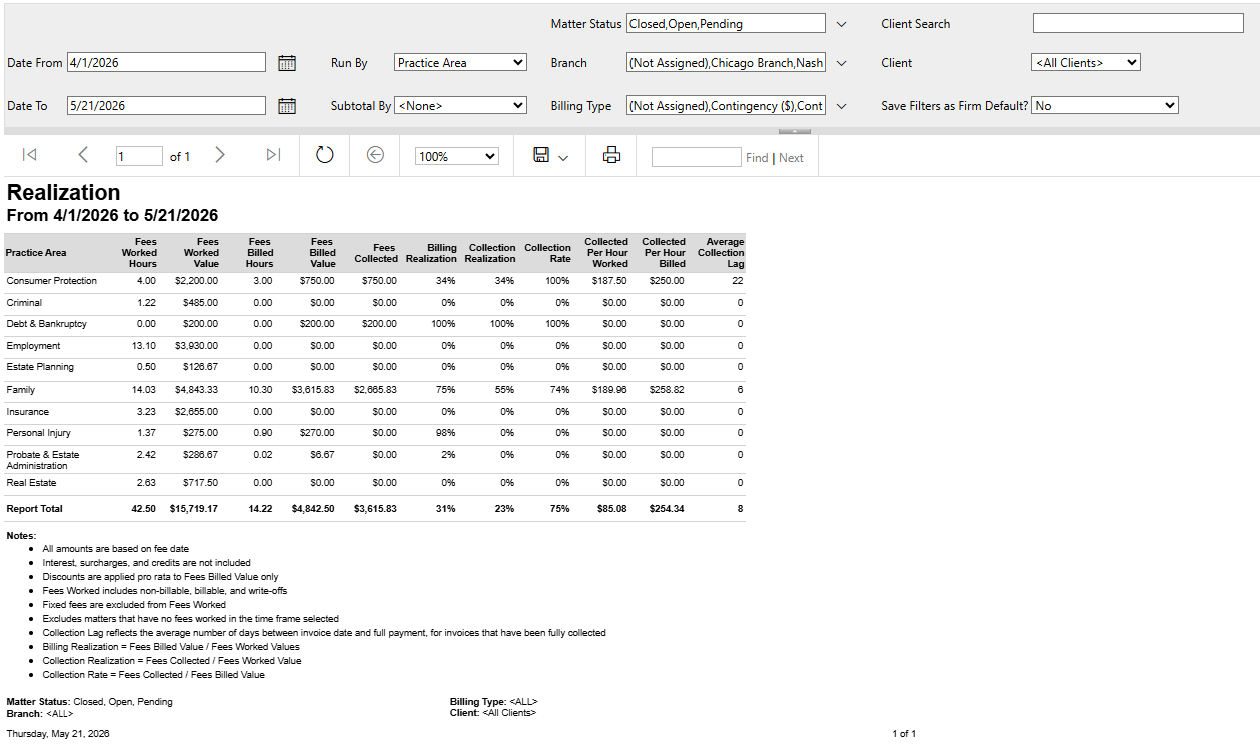Screen dimensions: 1260x746
Task: Select the Consumer Protection row label
Action: tap(52, 281)
